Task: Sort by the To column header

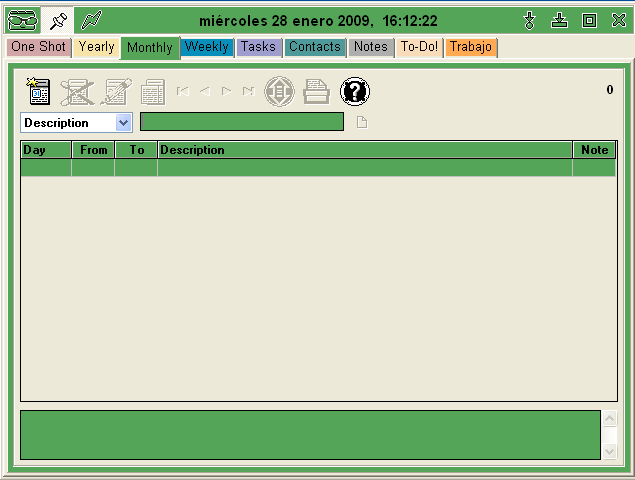Action: pyautogui.click(x=136, y=150)
